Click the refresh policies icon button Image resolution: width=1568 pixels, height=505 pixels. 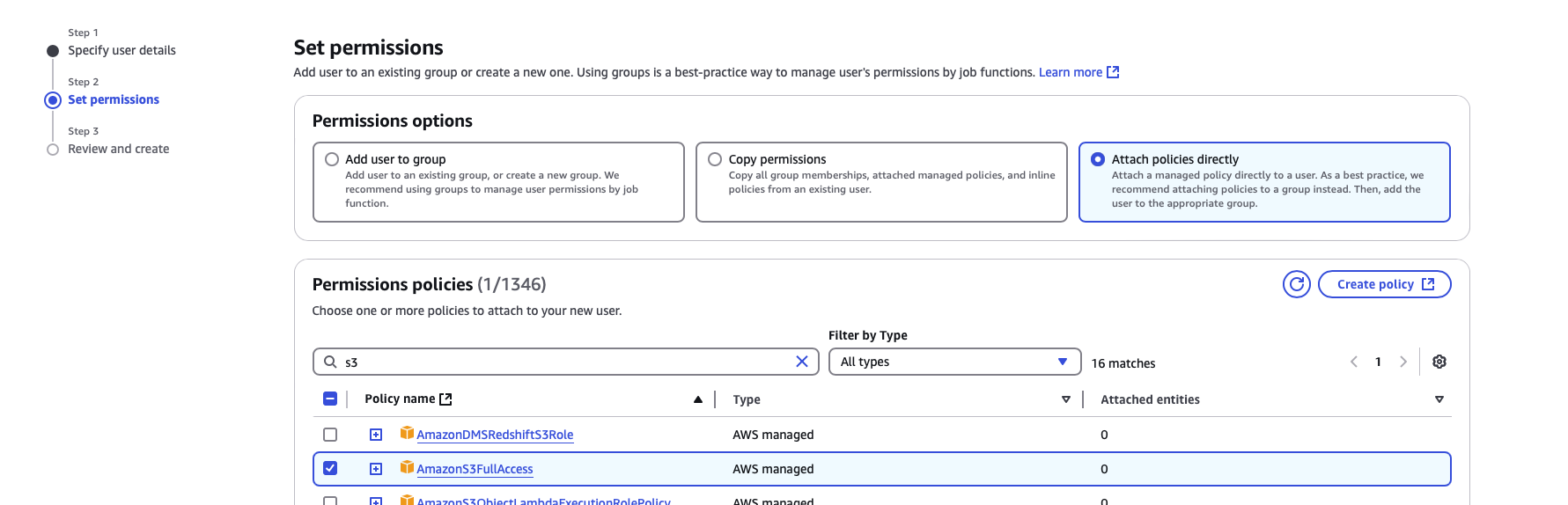[x=1296, y=284]
